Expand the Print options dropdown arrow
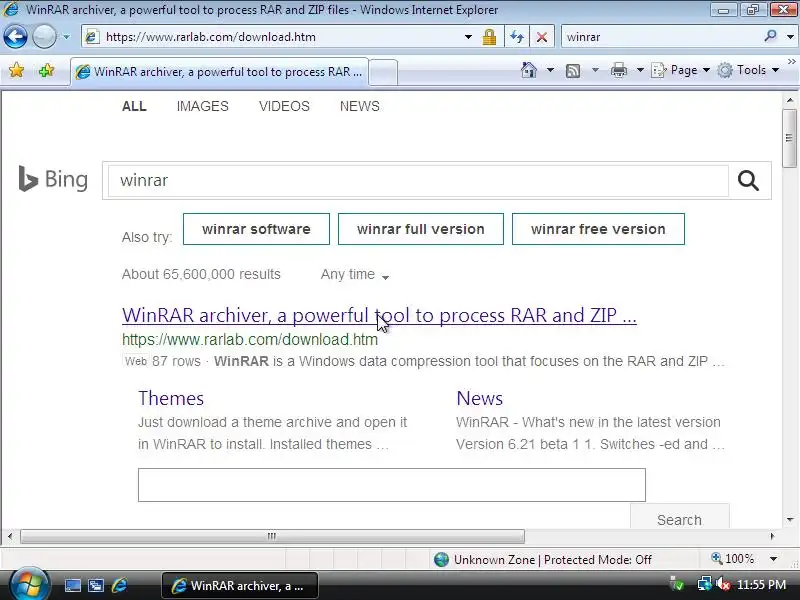This screenshot has height=600, width=800. [640, 70]
